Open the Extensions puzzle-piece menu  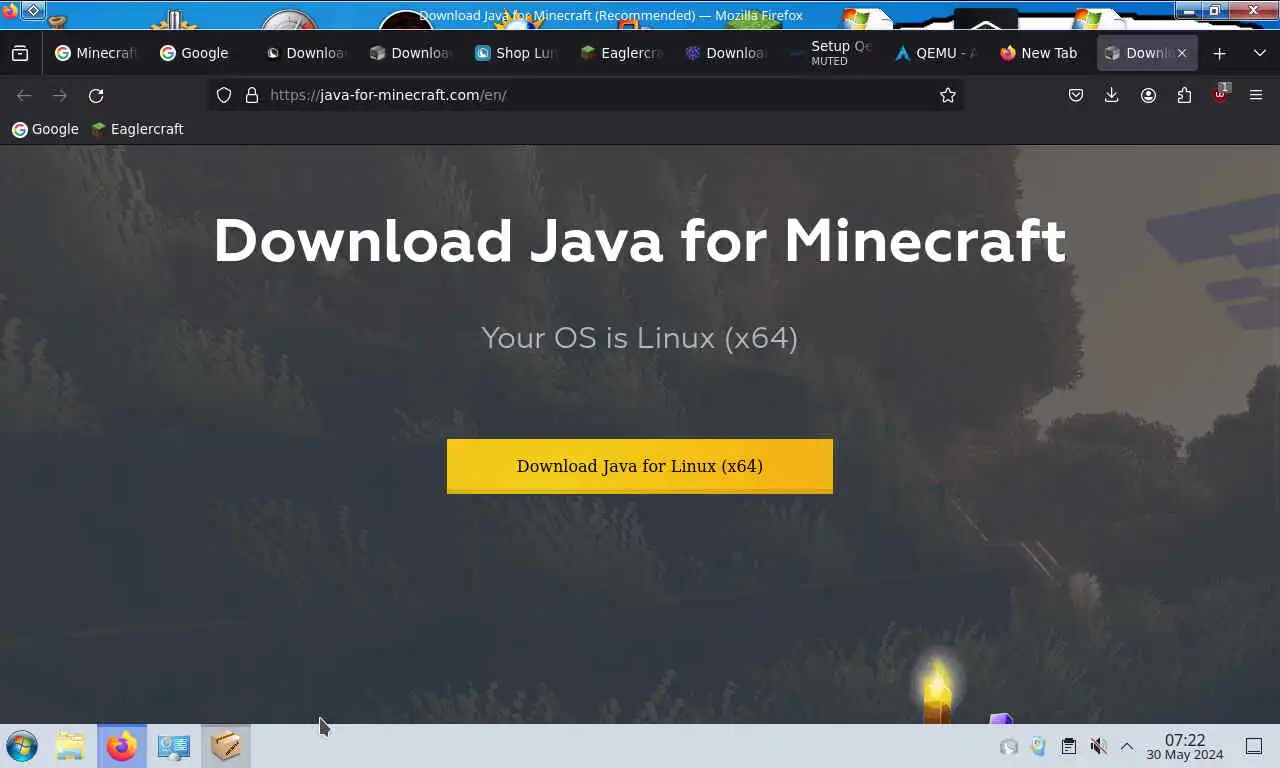(1184, 95)
